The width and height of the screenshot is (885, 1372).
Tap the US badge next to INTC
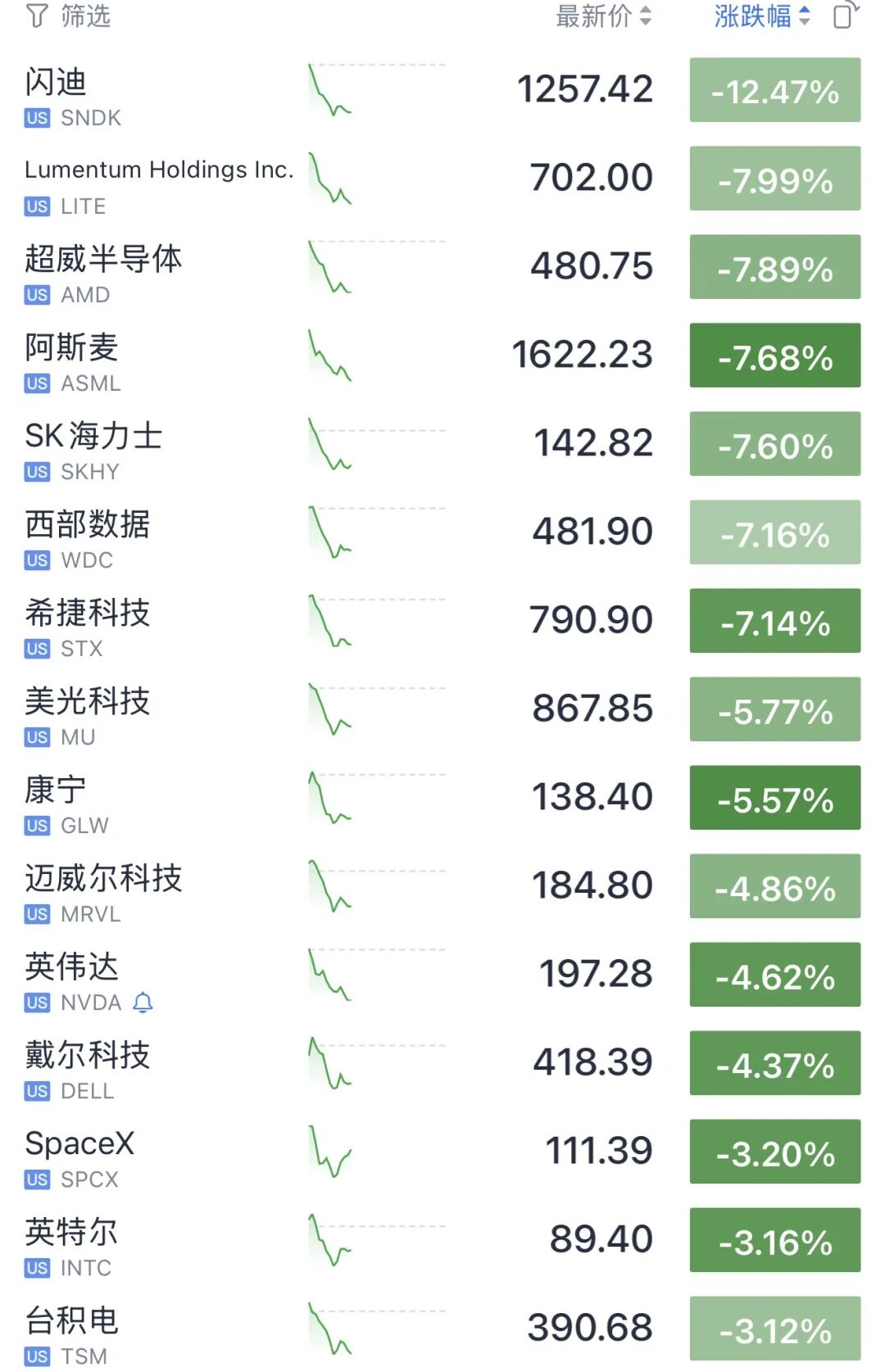37,1268
